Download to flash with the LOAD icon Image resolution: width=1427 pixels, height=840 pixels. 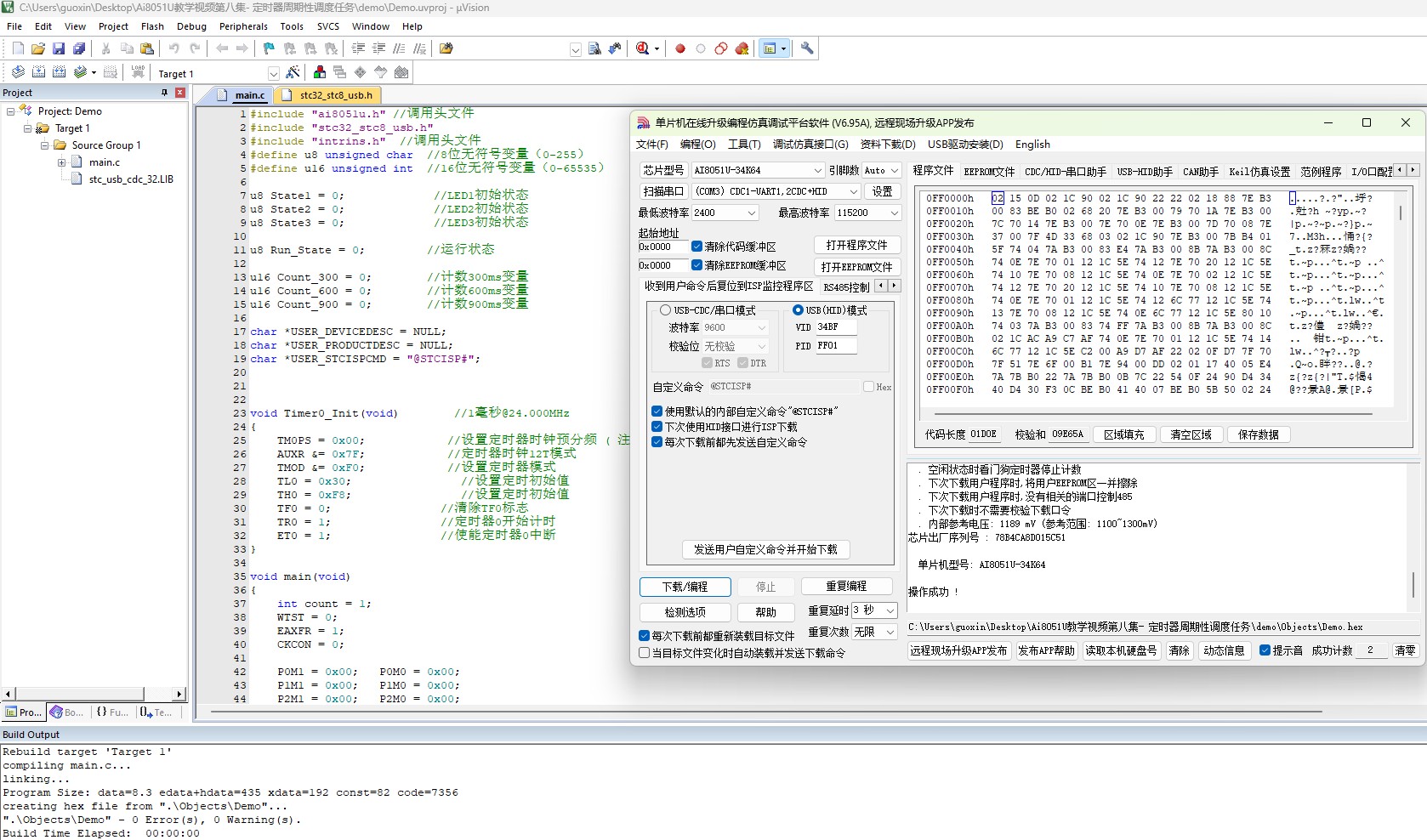click(138, 72)
